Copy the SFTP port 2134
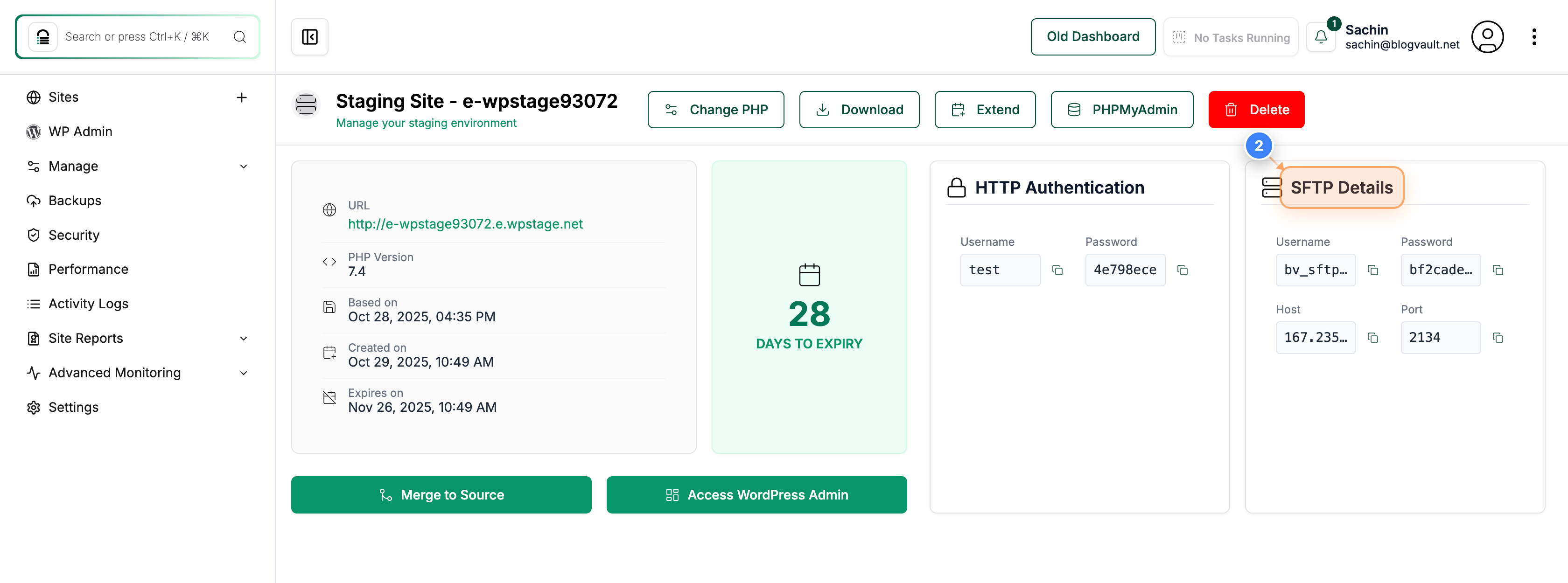1568x583 pixels. click(x=1498, y=337)
